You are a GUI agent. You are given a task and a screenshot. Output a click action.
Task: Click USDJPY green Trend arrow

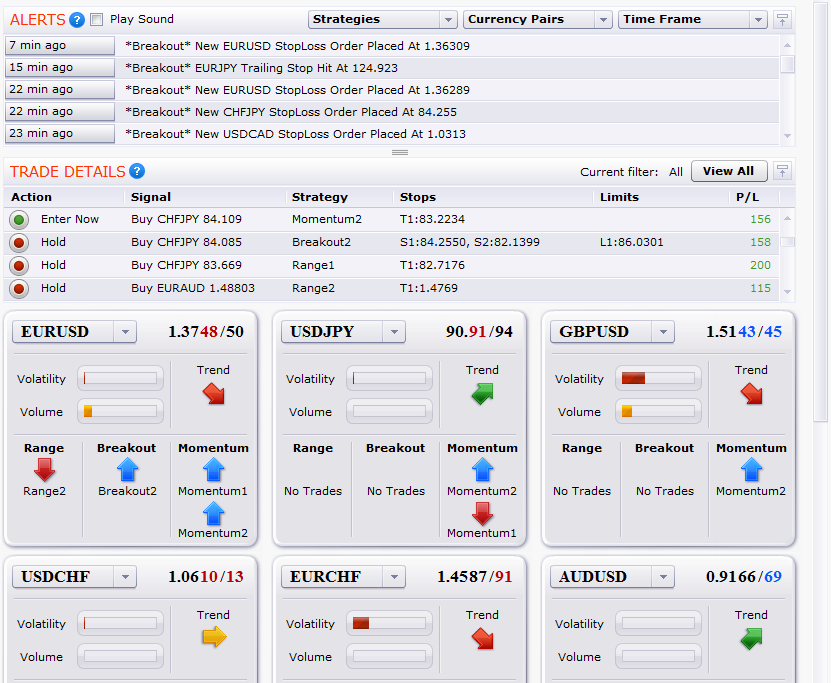pos(482,393)
